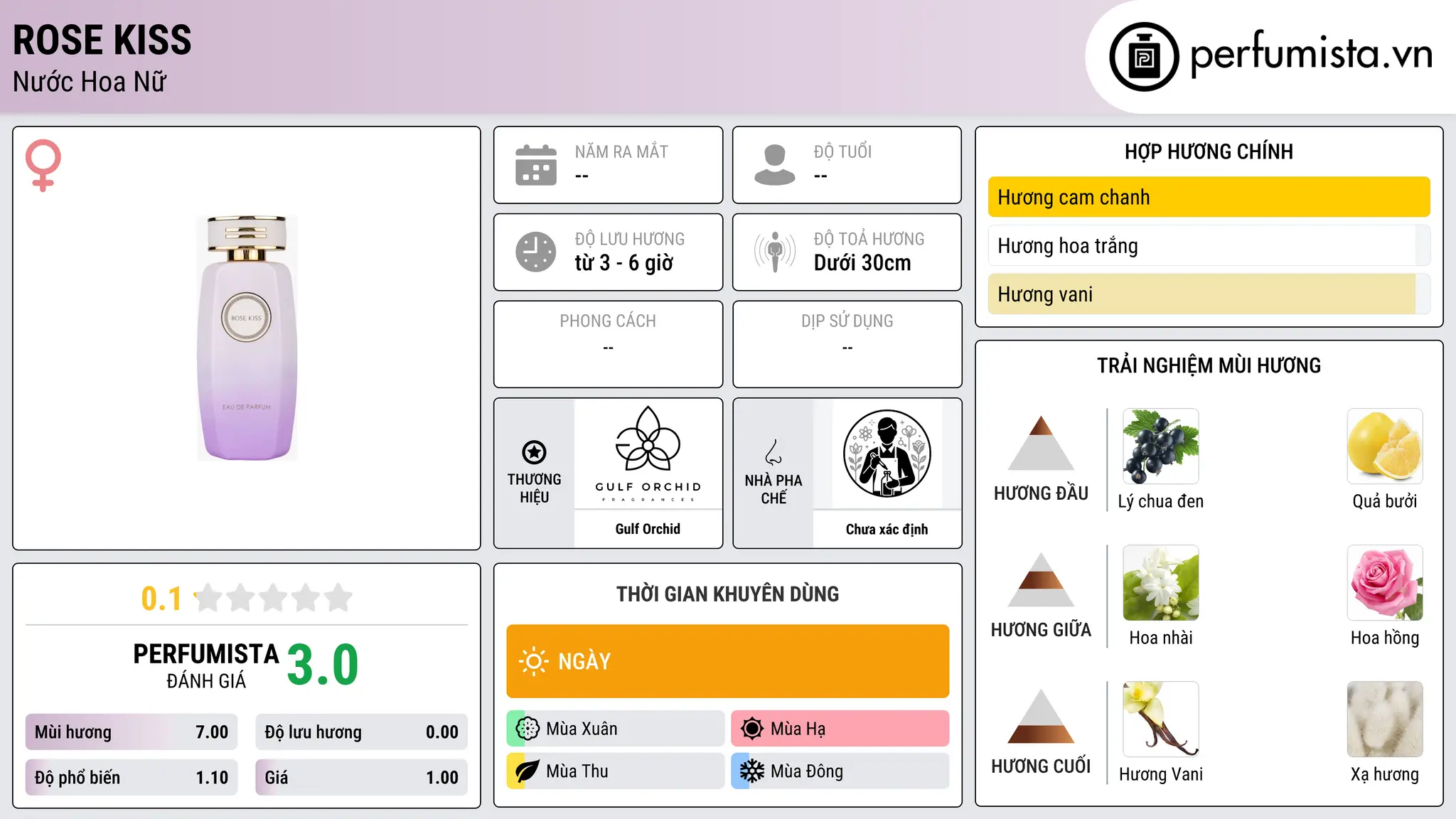Select the Xạ hương musk note image

(x=1385, y=719)
